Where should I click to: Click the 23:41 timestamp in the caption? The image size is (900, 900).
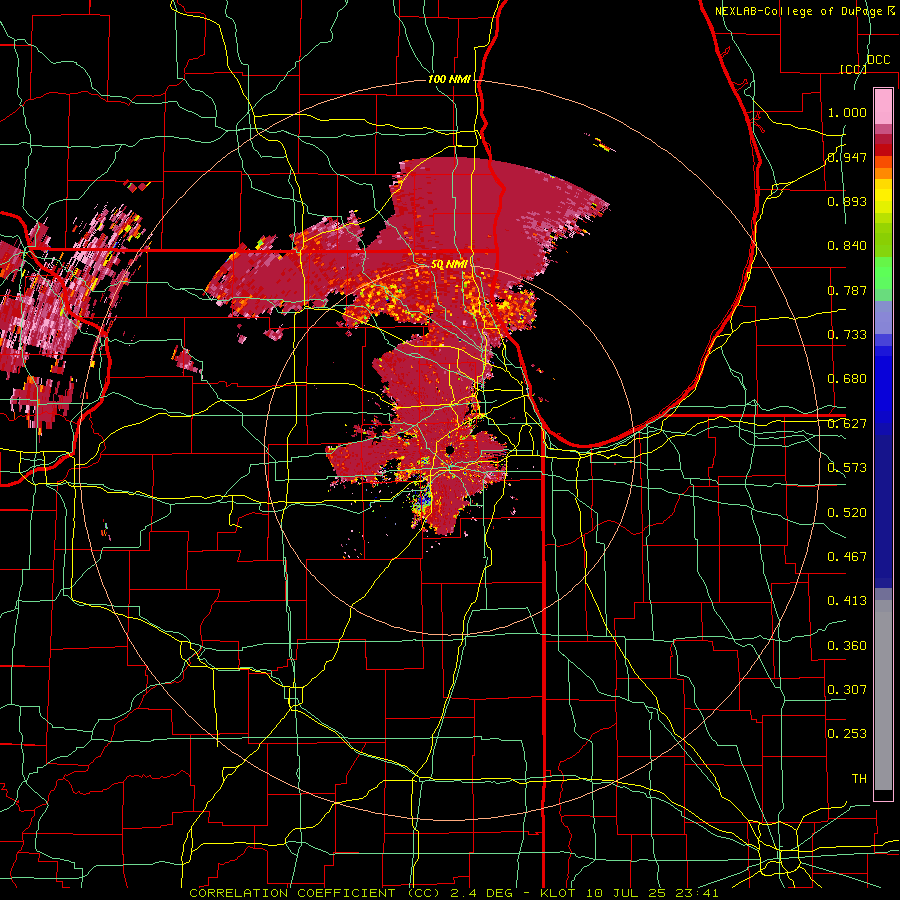pyautogui.click(x=697, y=893)
